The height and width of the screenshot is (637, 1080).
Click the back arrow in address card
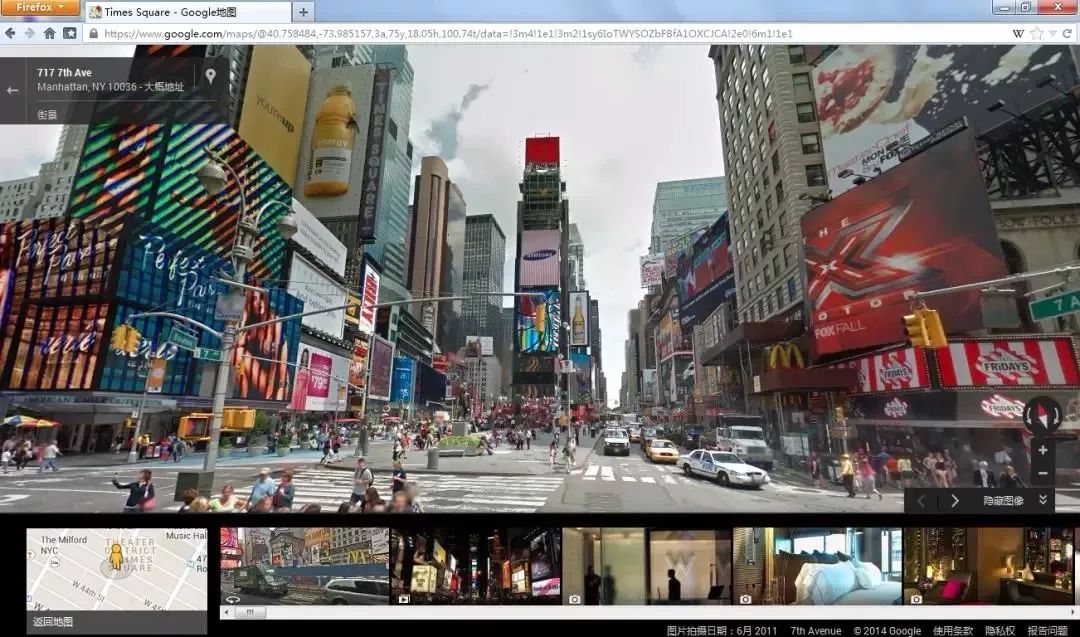12,90
